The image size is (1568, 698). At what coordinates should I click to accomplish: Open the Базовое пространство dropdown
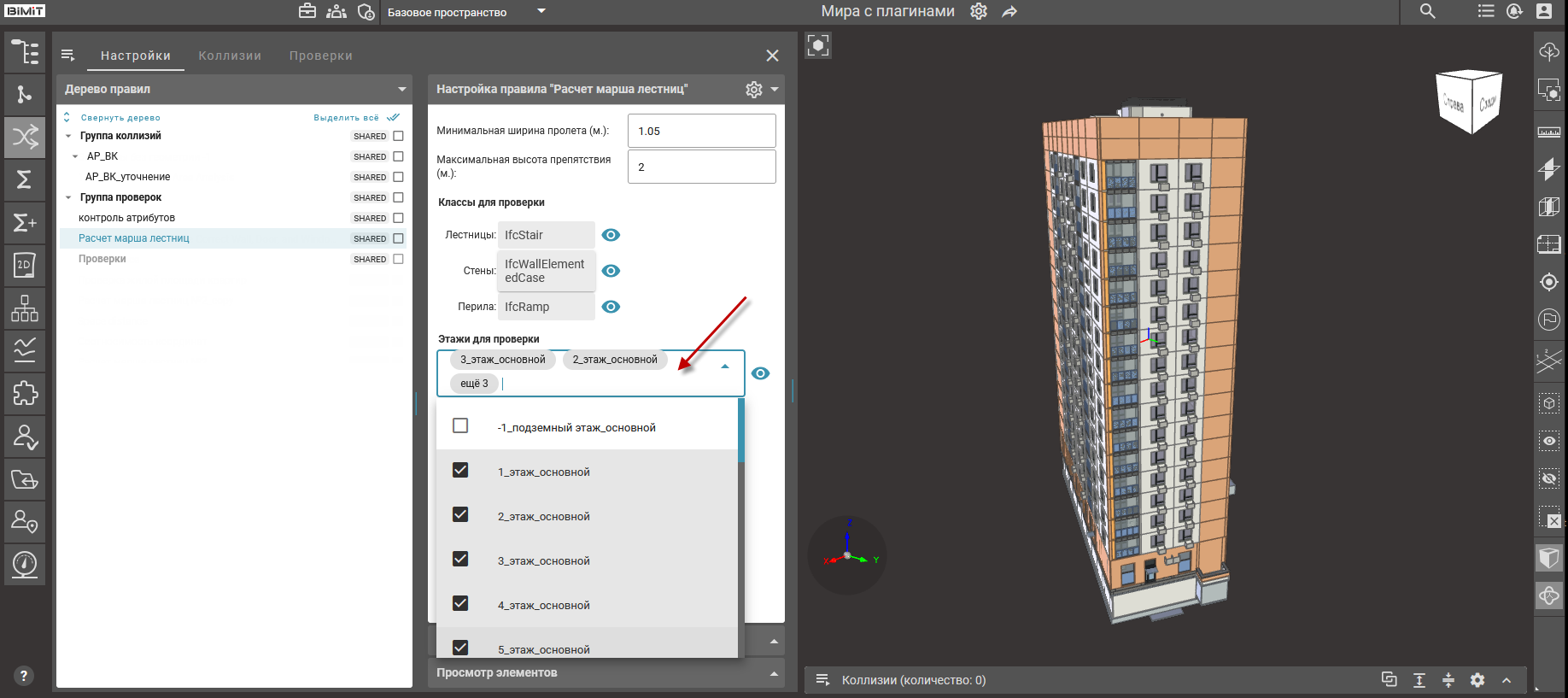click(x=466, y=12)
